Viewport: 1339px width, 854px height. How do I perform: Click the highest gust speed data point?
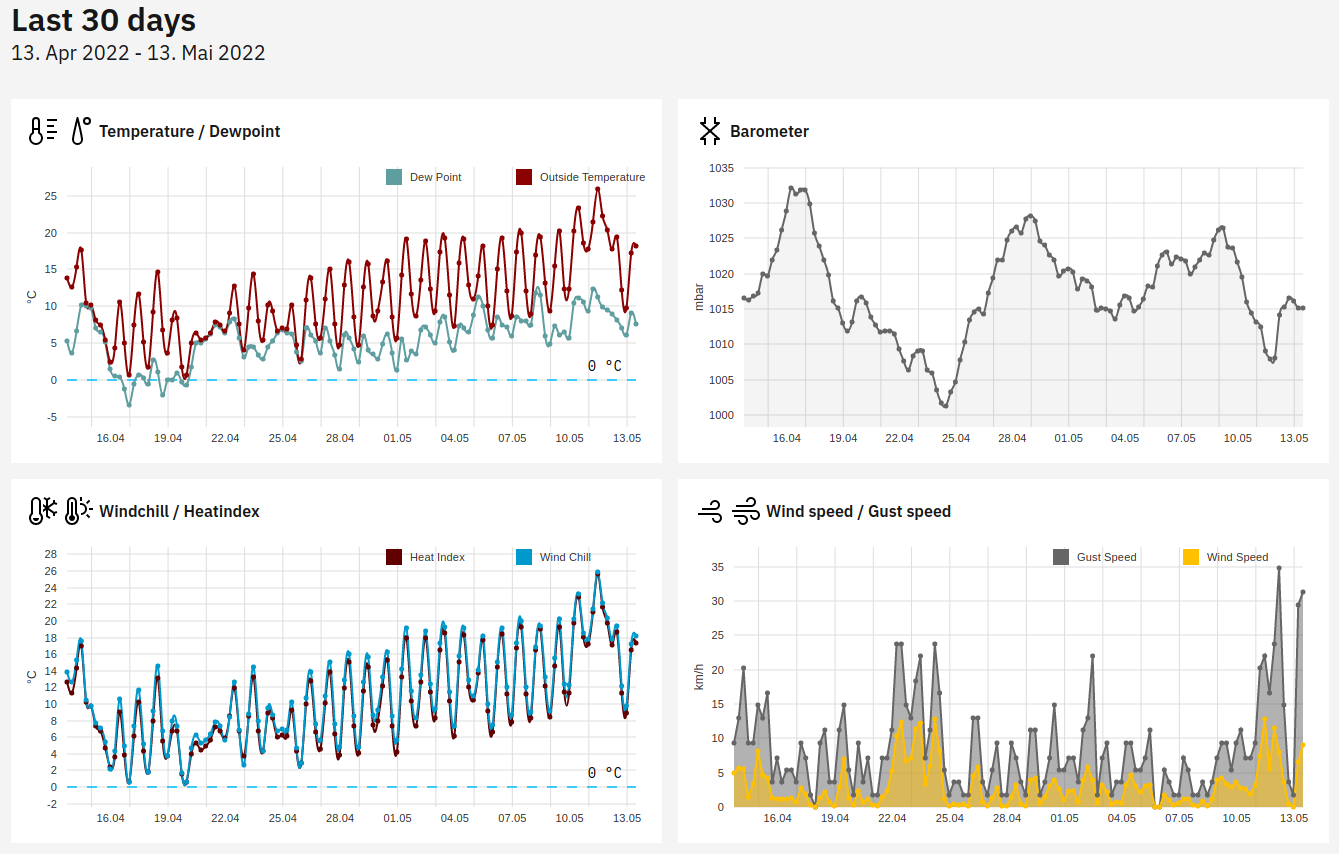(1279, 568)
